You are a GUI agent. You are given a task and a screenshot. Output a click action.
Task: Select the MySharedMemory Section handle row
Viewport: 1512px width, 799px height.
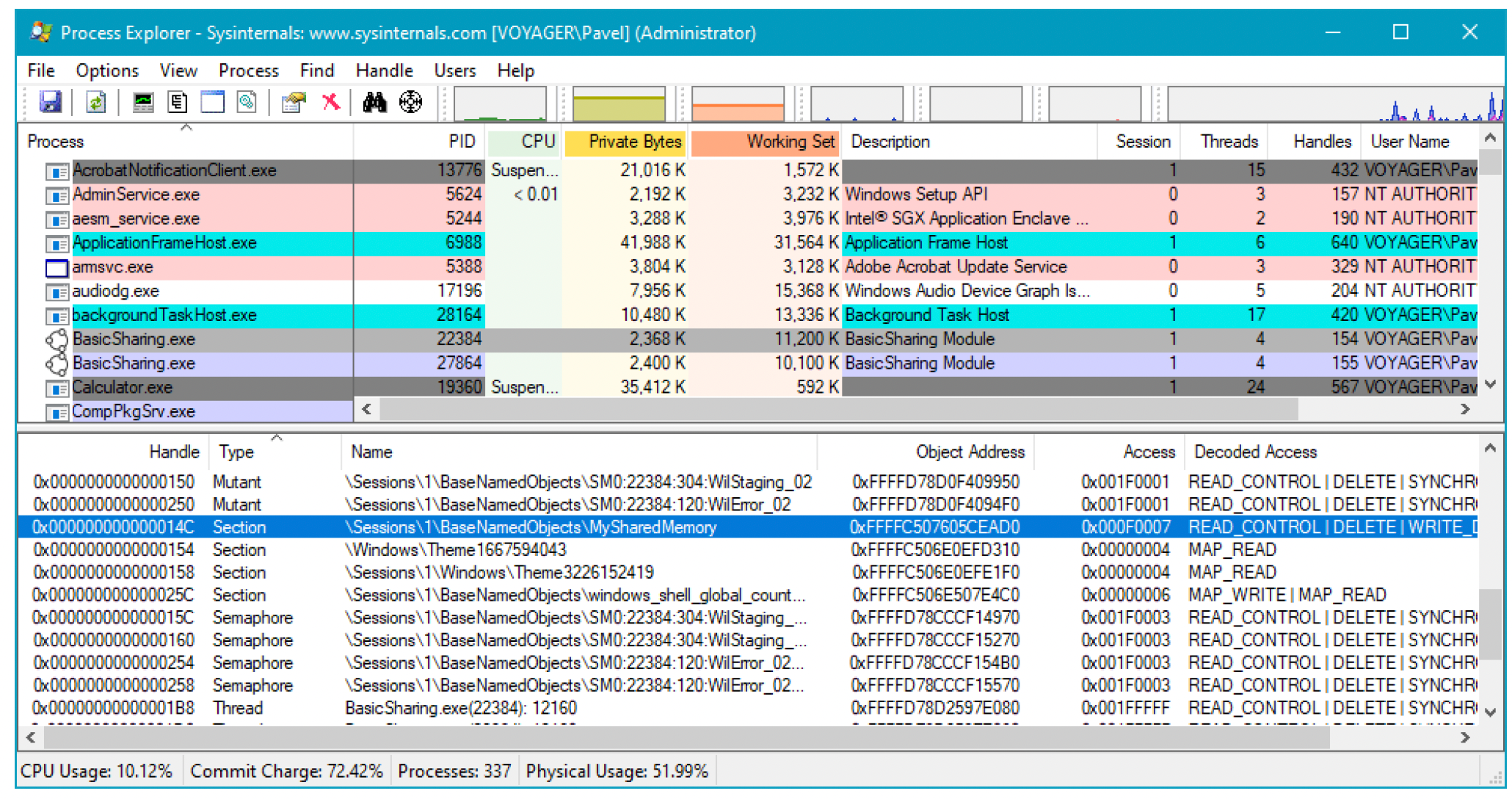coord(748,527)
